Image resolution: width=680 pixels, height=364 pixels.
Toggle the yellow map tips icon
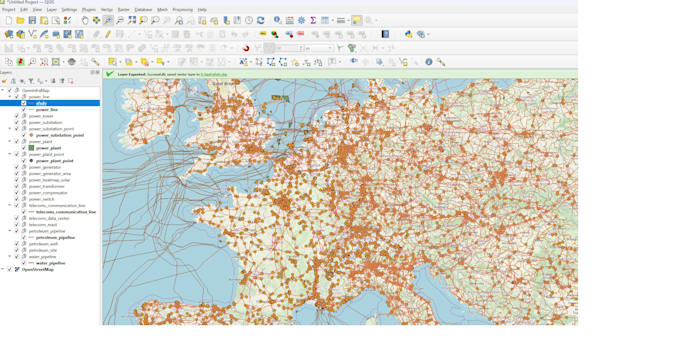[x=356, y=20]
